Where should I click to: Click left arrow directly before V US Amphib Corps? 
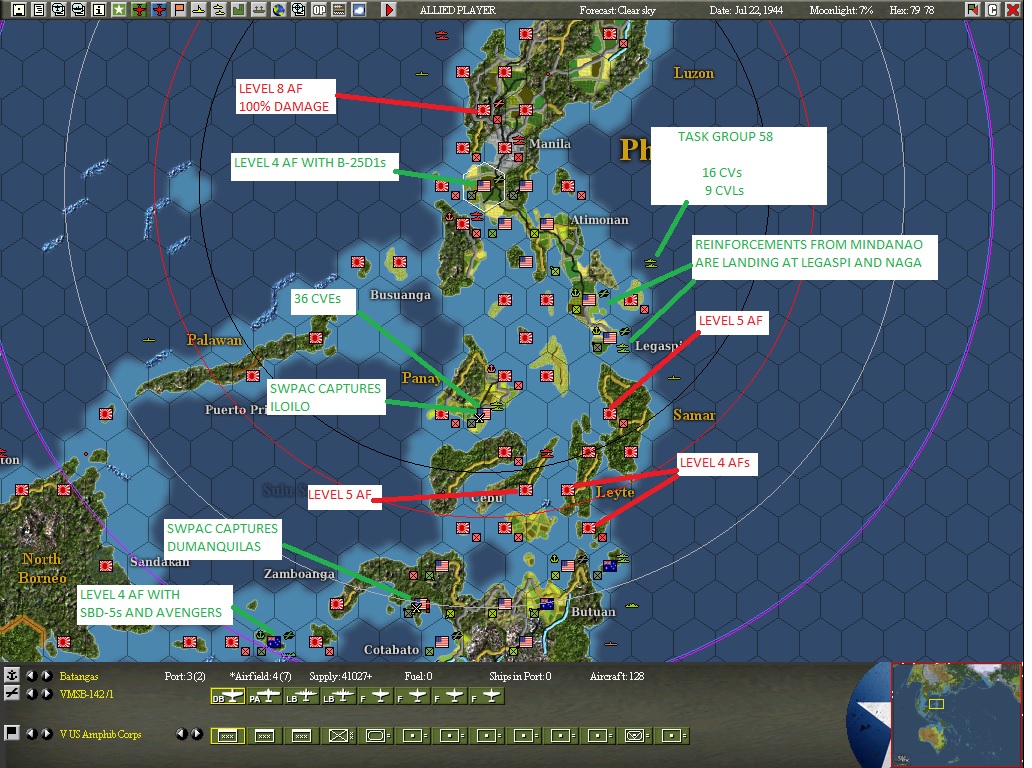click(x=30, y=734)
